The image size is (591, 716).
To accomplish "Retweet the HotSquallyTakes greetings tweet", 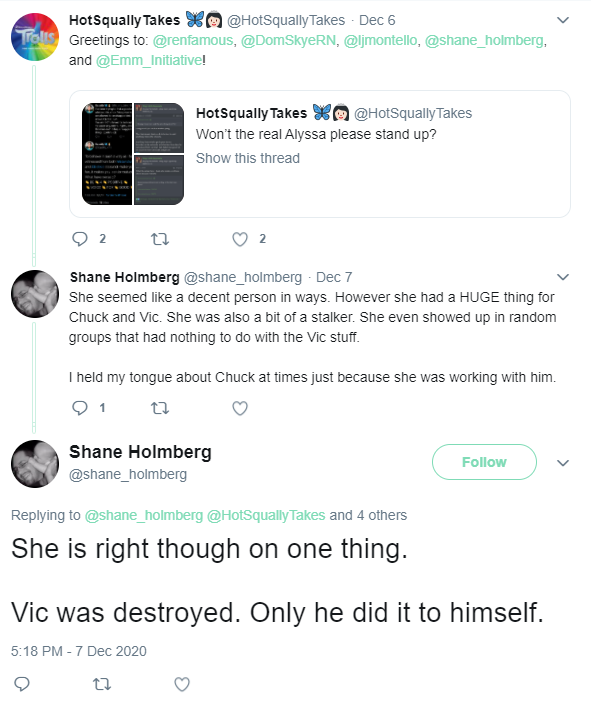I will [x=160, y=239].
